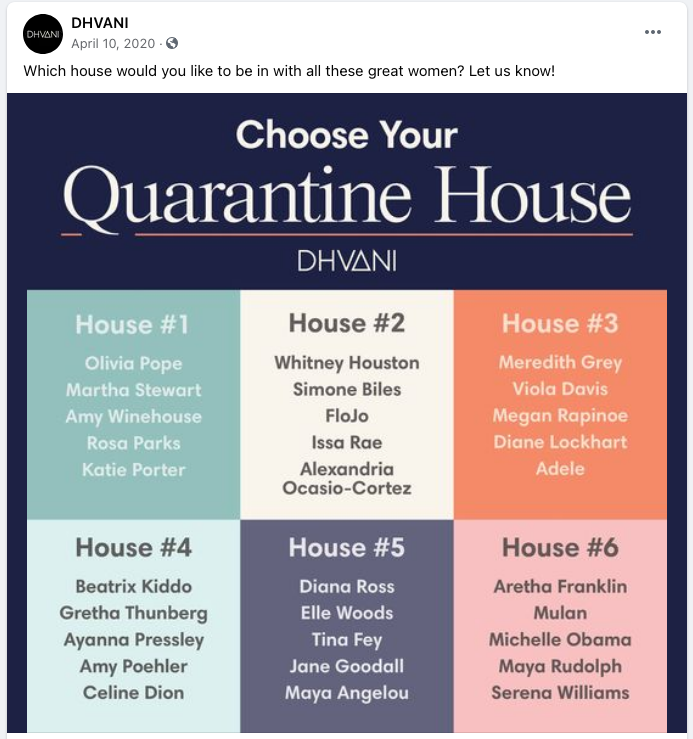Viewport: 693px width, 739px height.
Task: Click the House #4 heading
Action: point(133,548)
